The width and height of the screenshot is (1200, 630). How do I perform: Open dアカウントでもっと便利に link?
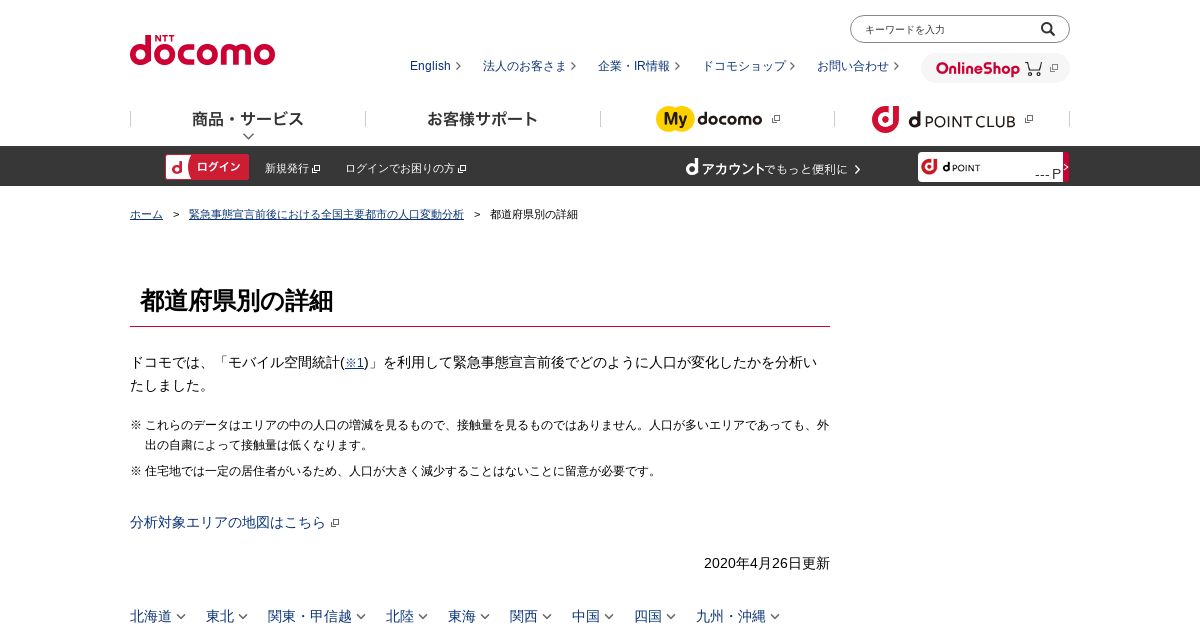(773, 168)
